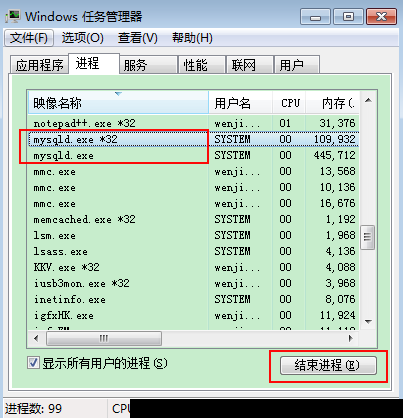The height and width of the screenshot is (418, 403).
Task: Open the 选项(O) menu
Action: [x=82, y=38]
